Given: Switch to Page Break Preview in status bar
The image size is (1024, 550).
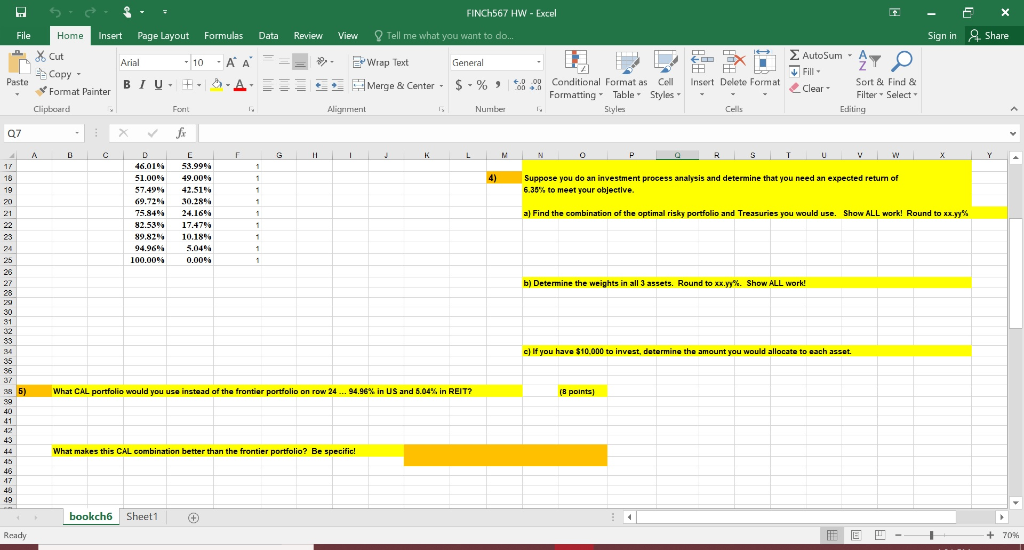Looking at the screenshot, I should [x=879, y=536].
